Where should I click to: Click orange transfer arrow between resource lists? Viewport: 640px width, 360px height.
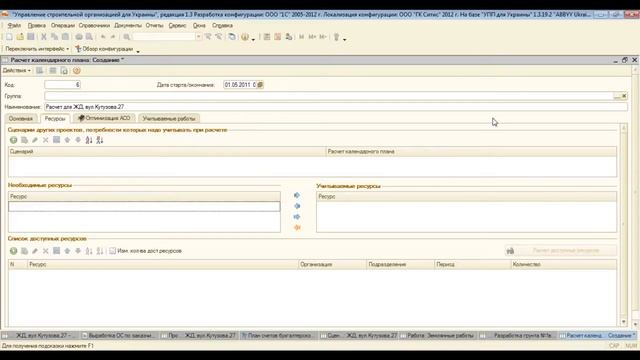[297, 228]
